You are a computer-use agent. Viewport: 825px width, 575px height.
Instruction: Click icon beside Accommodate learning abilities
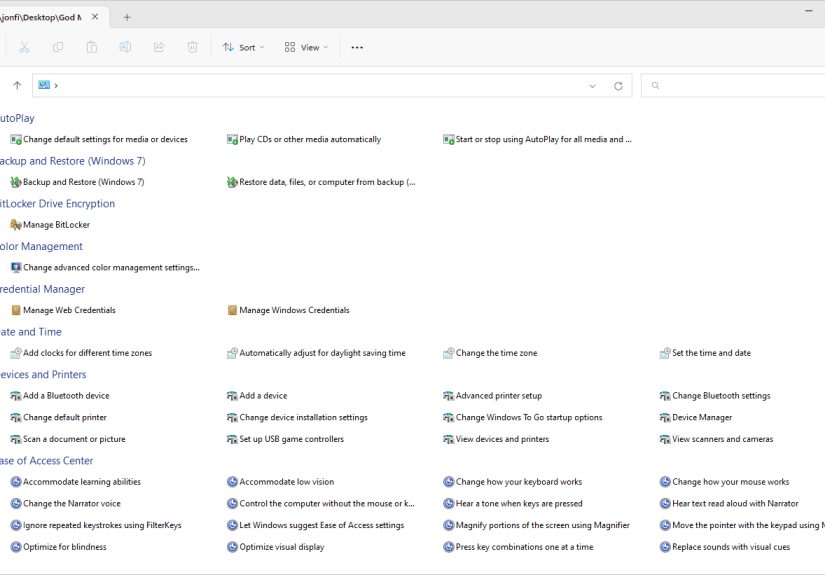pyautogui.click(x=16, y=481)
